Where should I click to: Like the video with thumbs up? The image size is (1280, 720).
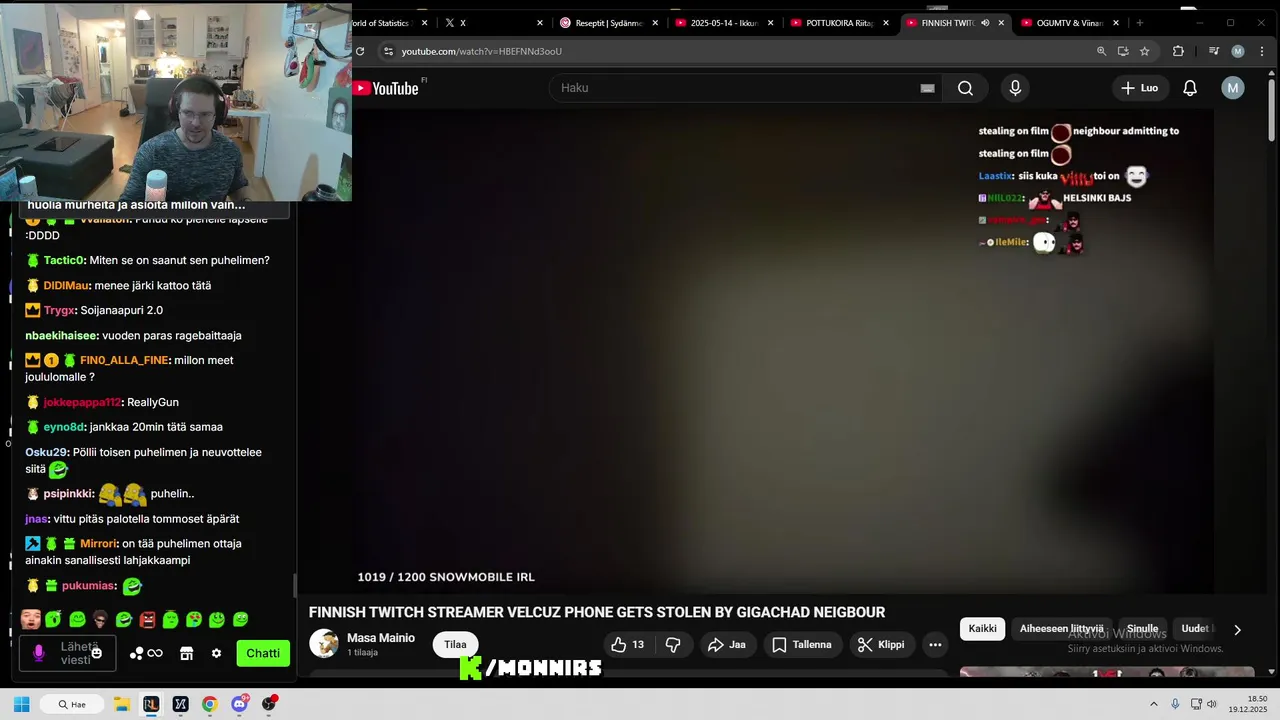pos(628,645)
